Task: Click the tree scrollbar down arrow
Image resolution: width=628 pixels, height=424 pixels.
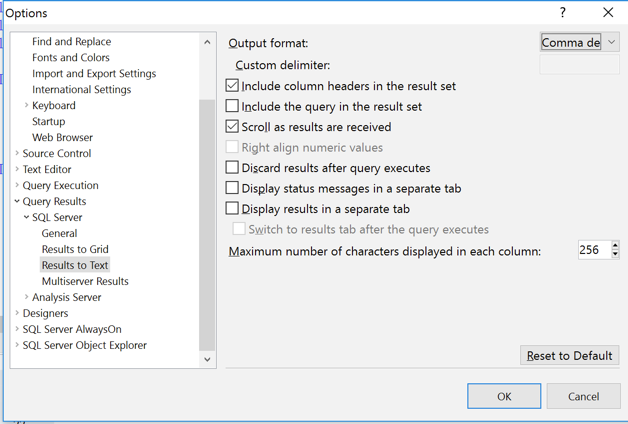Action: (207, 359)
